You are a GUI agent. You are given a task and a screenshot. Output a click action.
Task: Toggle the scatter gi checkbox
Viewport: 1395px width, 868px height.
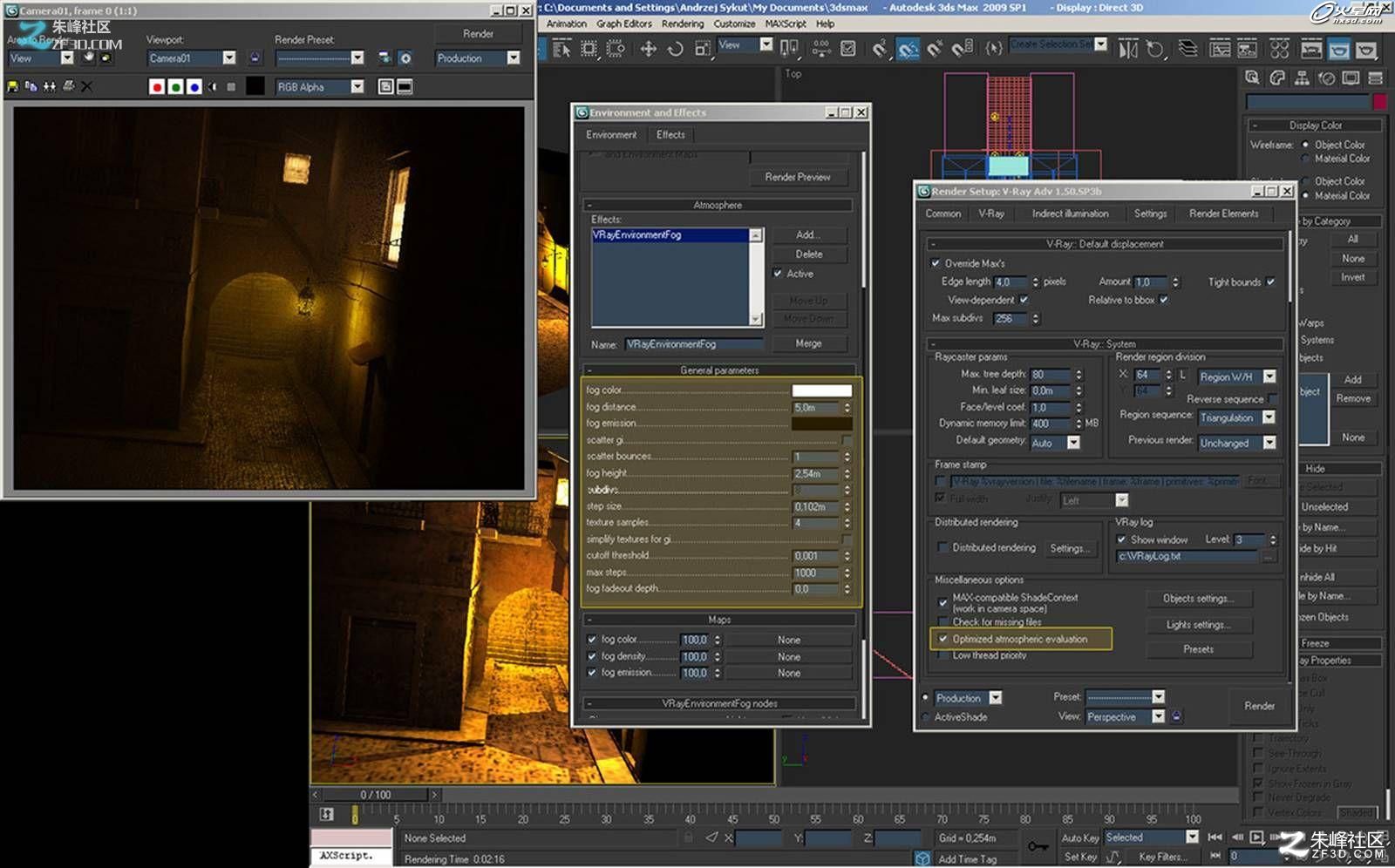[846, 440]
